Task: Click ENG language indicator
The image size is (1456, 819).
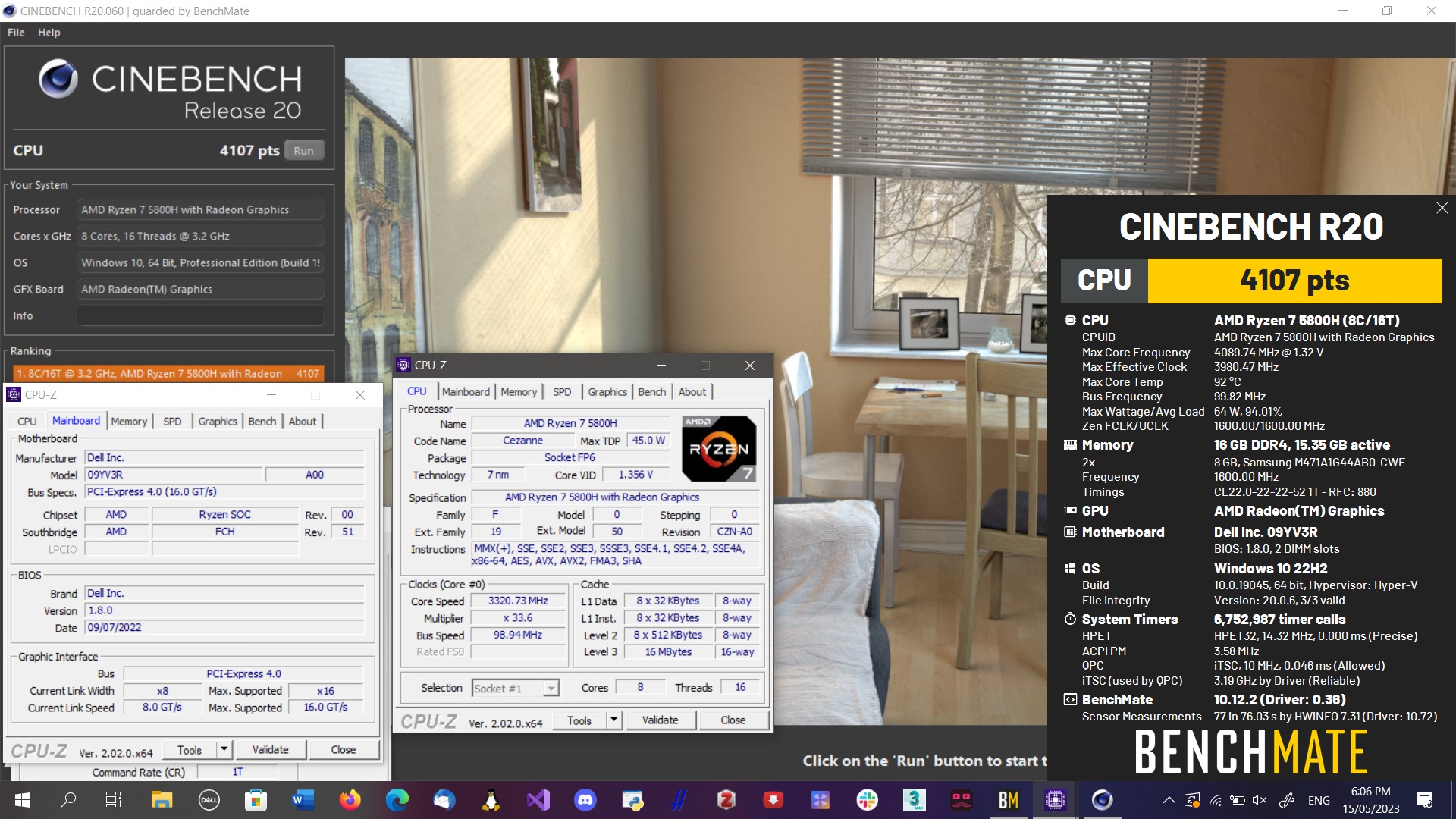Action: tap(1319, 800)
